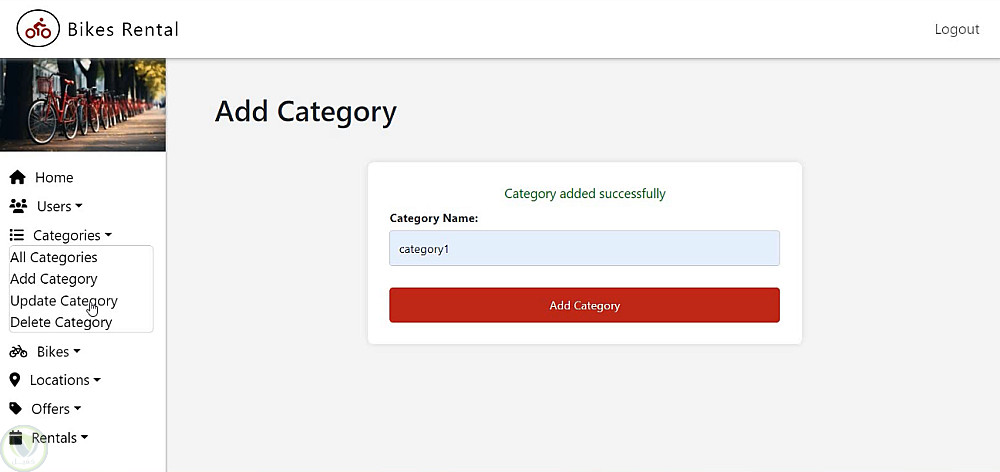Click the Bikes Rental bicycle logo icon
Viewport: 1000px width, 472px height.
38,30
